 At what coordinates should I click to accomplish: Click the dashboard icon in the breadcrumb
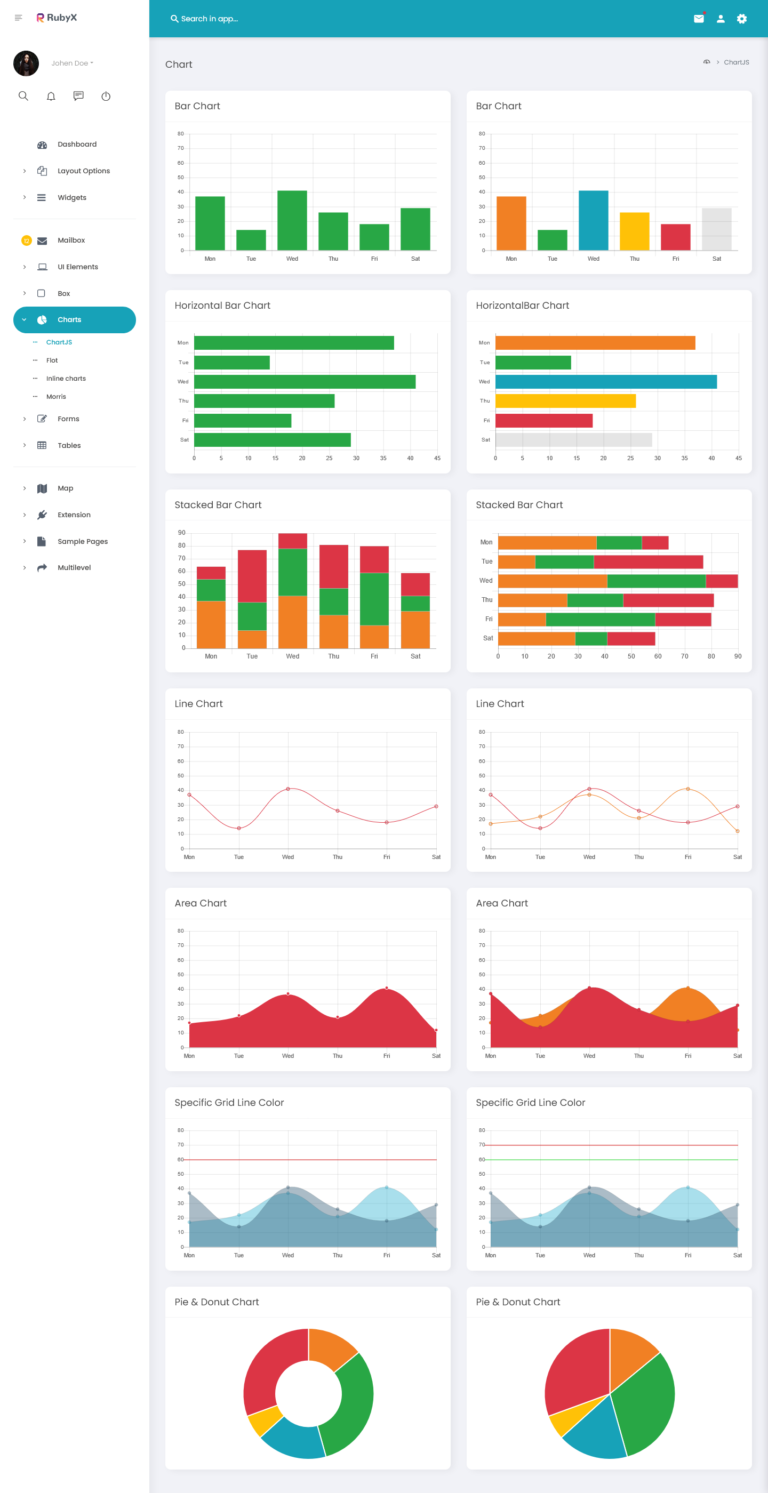[x=706, y=62]
